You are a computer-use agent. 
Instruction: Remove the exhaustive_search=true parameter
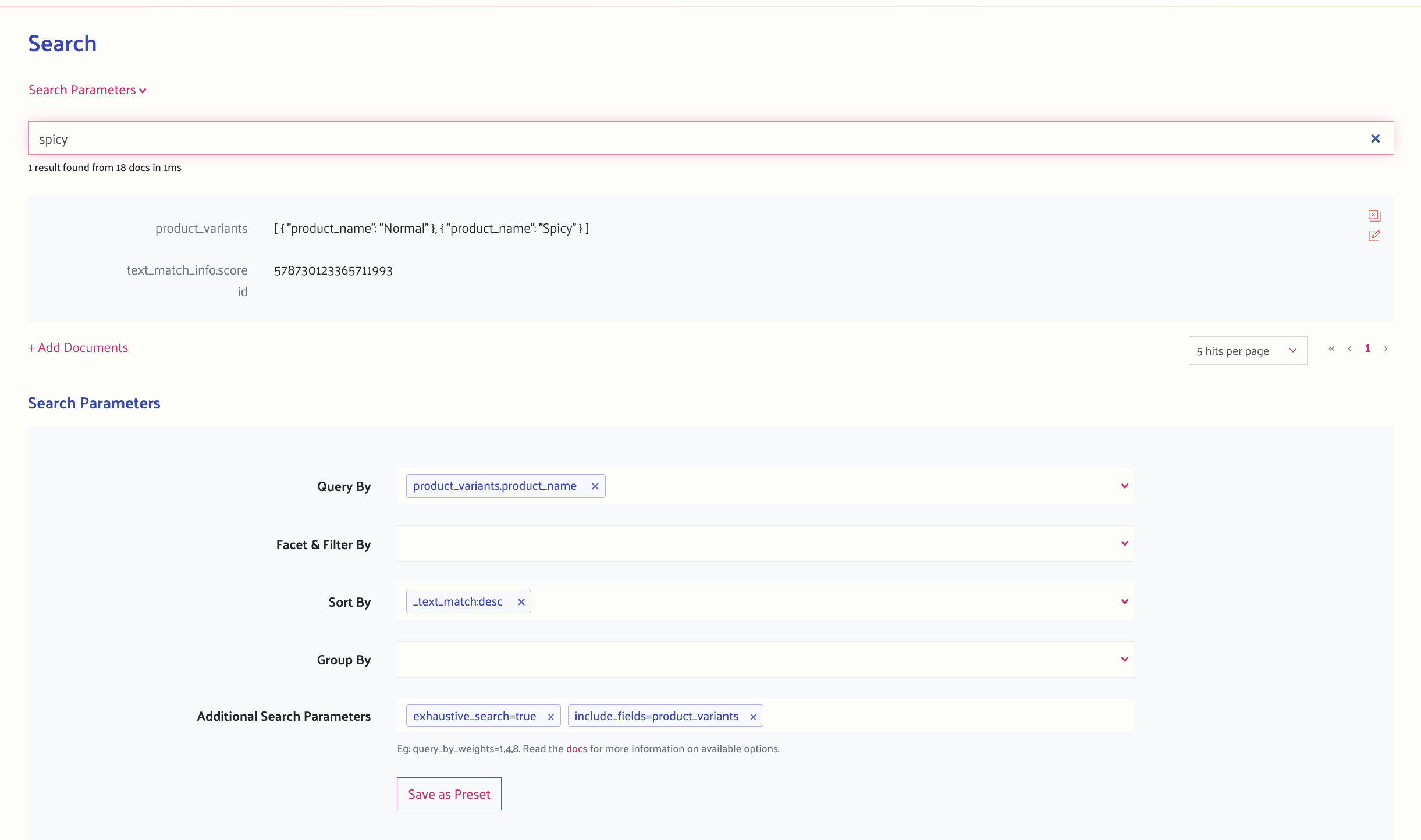550,716
